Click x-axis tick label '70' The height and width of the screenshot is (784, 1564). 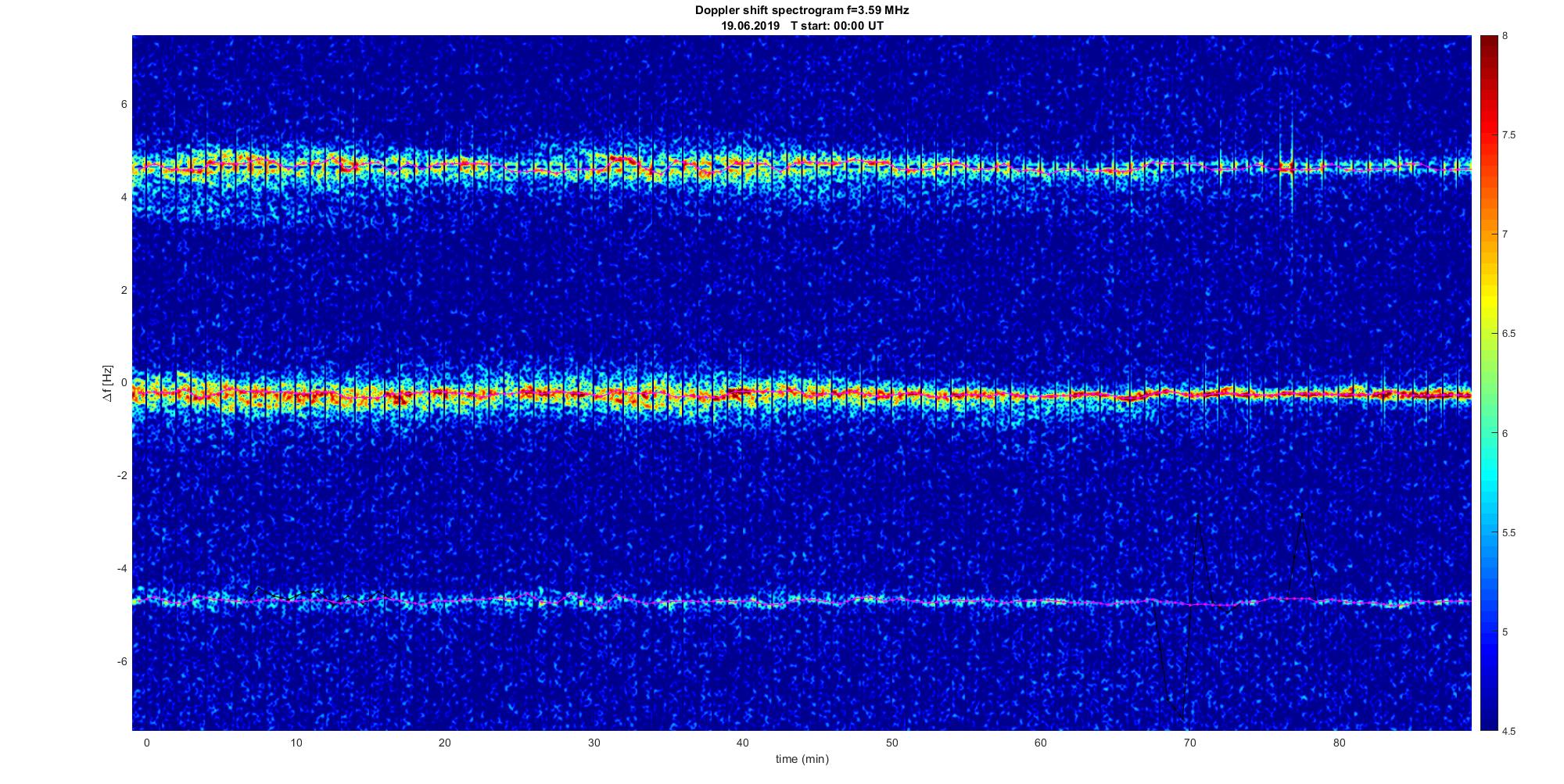[x=1190, y=743]
